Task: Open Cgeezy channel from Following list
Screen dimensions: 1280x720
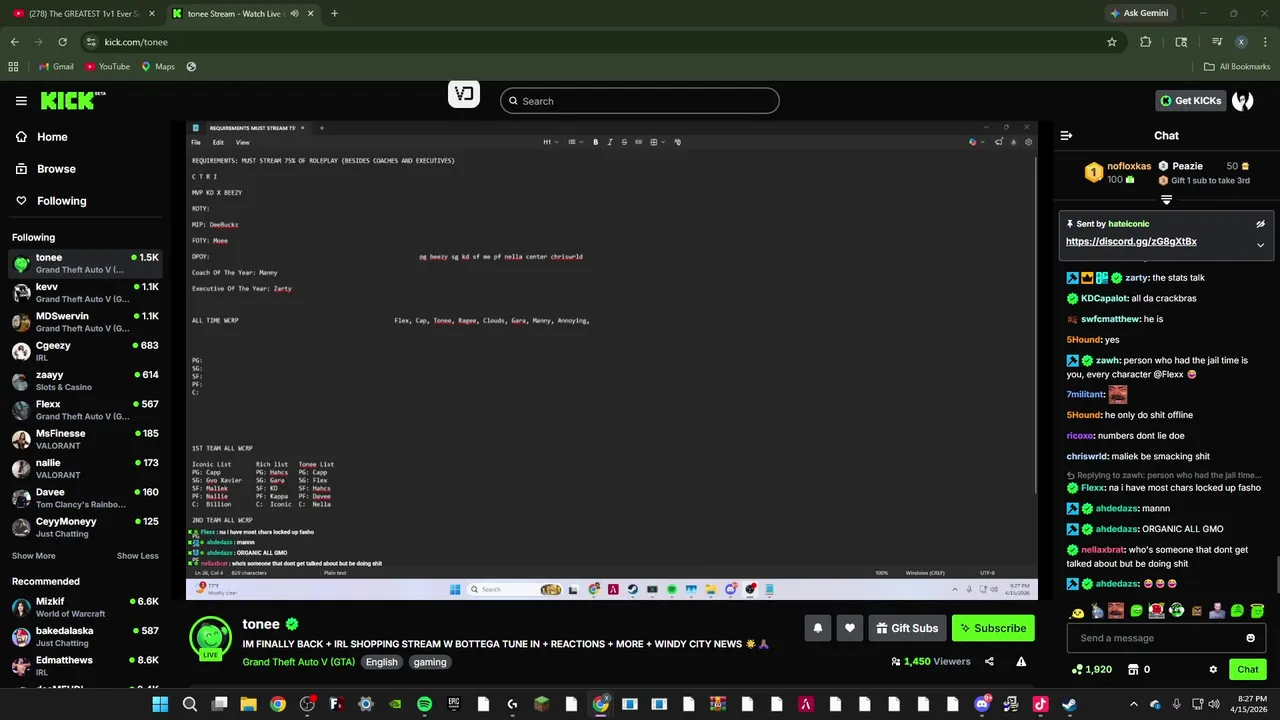Action: point(85,351)
